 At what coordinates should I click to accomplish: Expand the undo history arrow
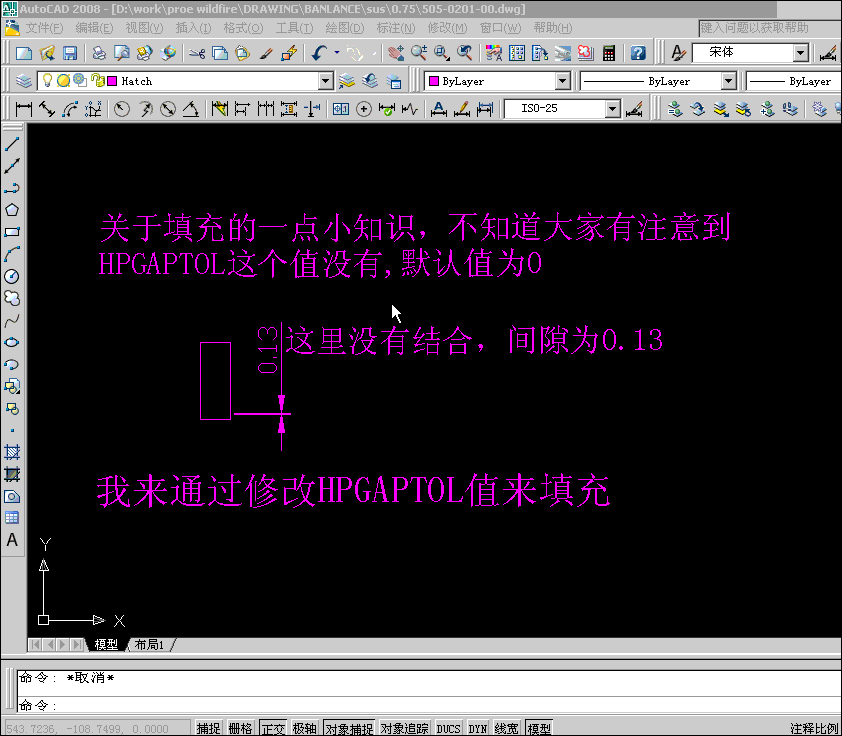click(337, 53)
